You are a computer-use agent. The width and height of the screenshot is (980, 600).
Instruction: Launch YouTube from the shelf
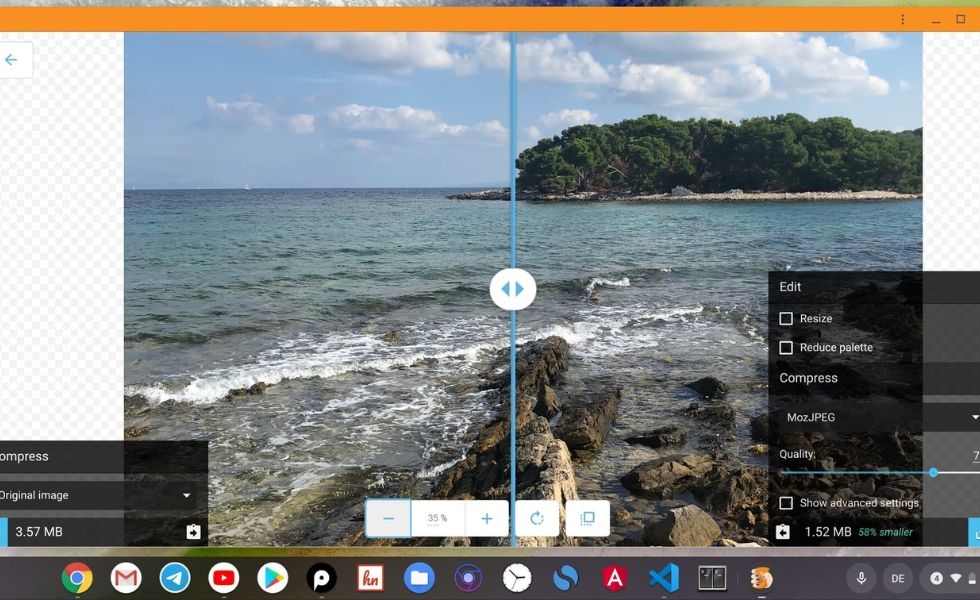click(x=224, y=578)
